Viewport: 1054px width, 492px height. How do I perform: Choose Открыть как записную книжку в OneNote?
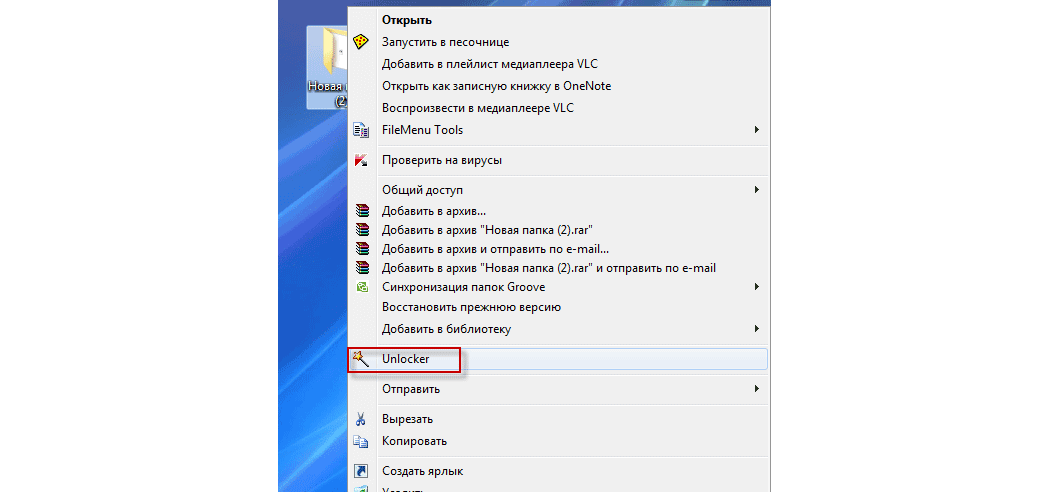(496, 86)
